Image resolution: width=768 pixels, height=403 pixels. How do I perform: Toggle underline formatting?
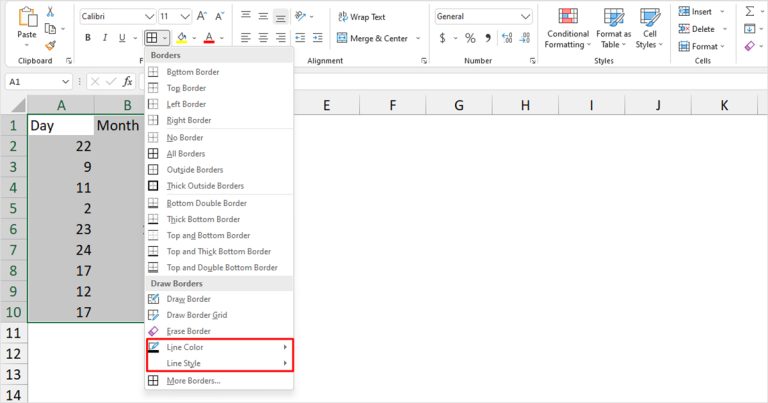(x=122, y=38)
